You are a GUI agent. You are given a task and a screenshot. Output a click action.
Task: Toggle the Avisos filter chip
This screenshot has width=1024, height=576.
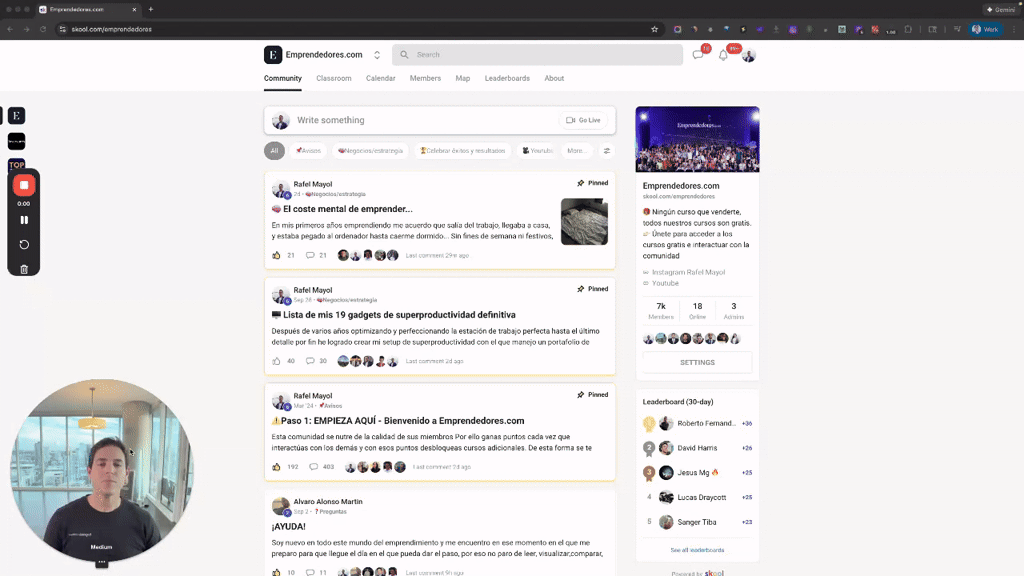(x=308, y=150)
